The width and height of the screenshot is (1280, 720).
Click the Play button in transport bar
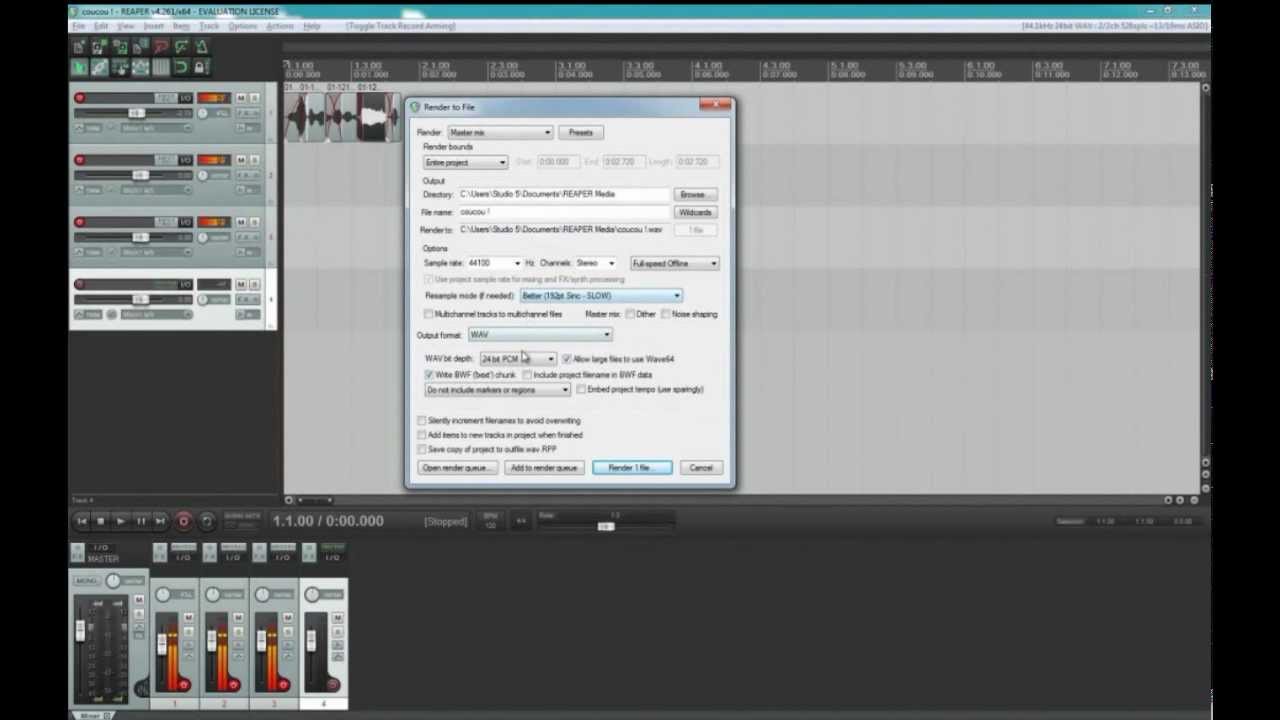(121, 521)
